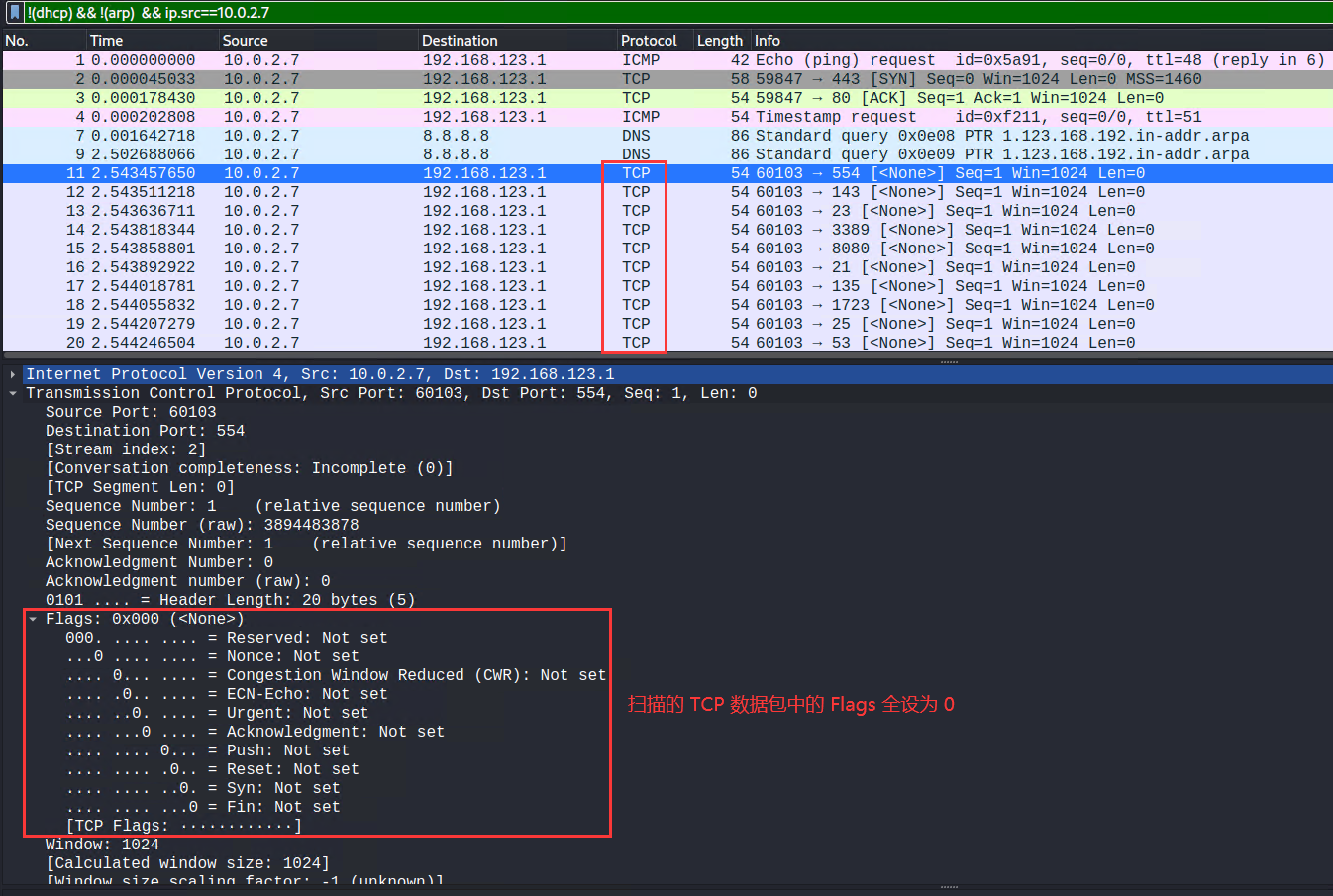Viewport: 1333px width, 896px height.
Task: Collapse Transmission Control Protocol section
Action: (13, 393)
